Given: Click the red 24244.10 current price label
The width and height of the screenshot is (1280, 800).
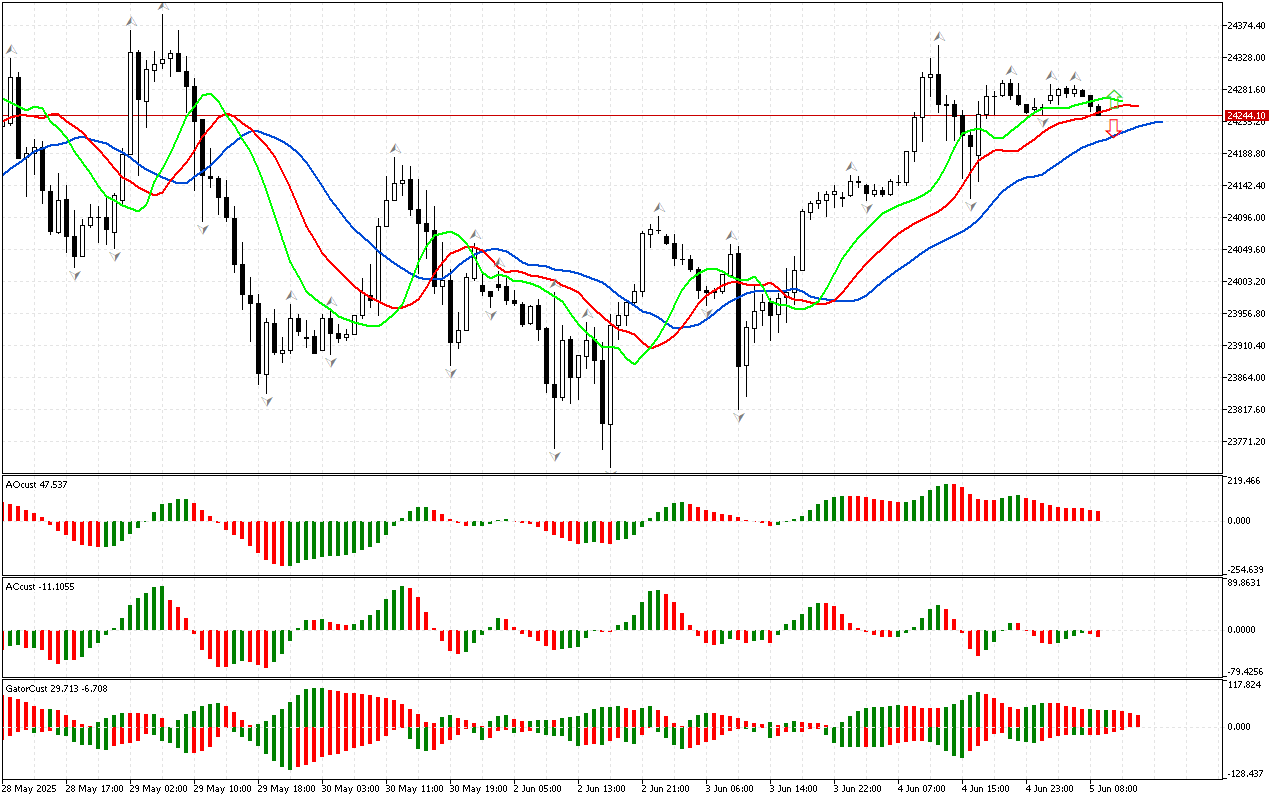Looking at the screenshot, I should point(1246,116).
